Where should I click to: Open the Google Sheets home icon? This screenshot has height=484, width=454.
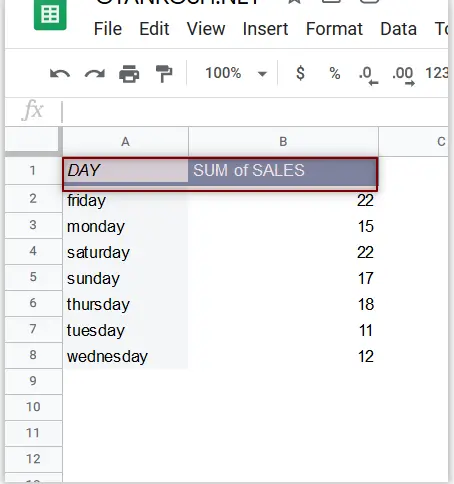pyautogui.click(x=50, y=15)
